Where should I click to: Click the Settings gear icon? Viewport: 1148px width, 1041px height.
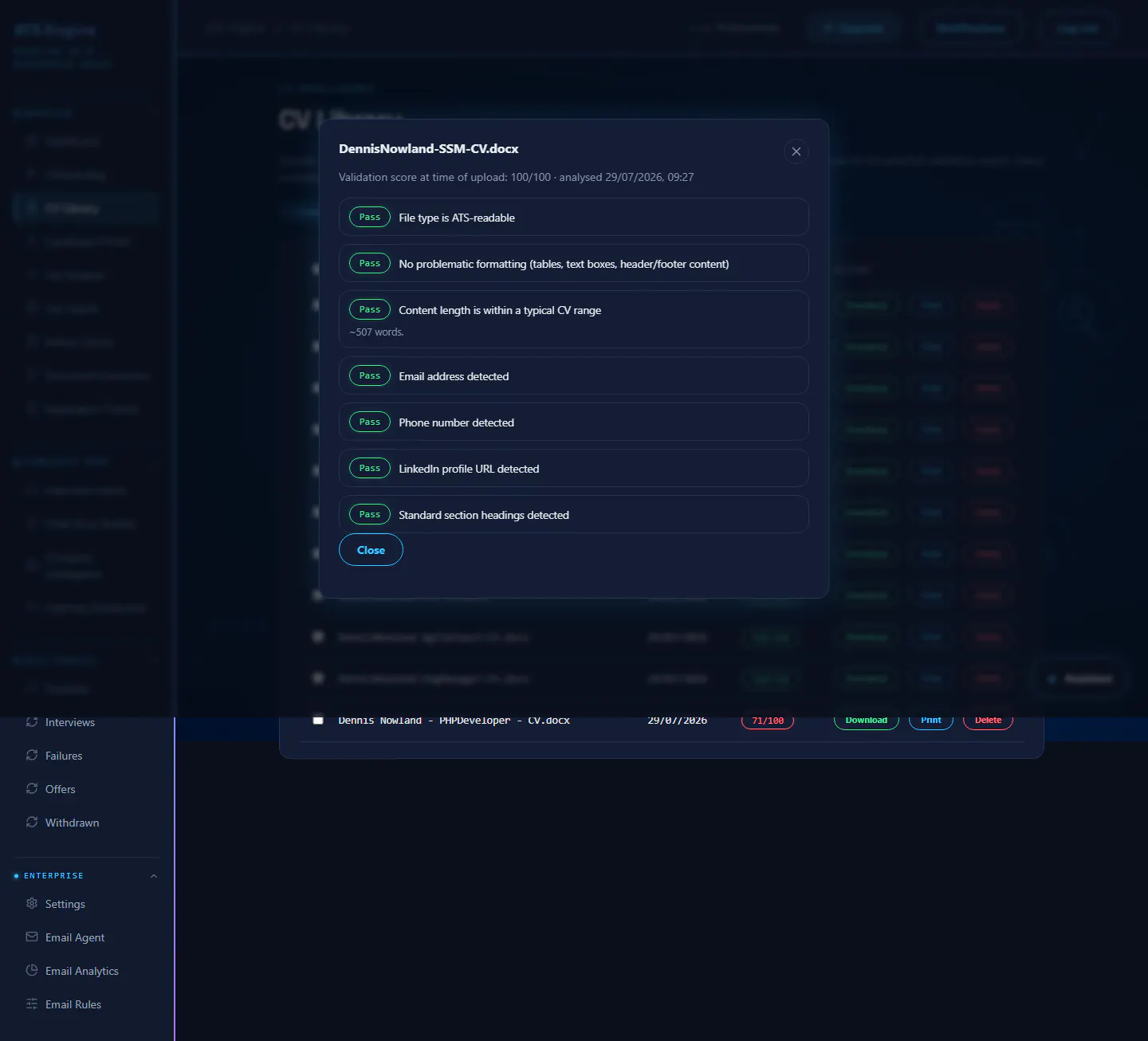click(32, 903)
